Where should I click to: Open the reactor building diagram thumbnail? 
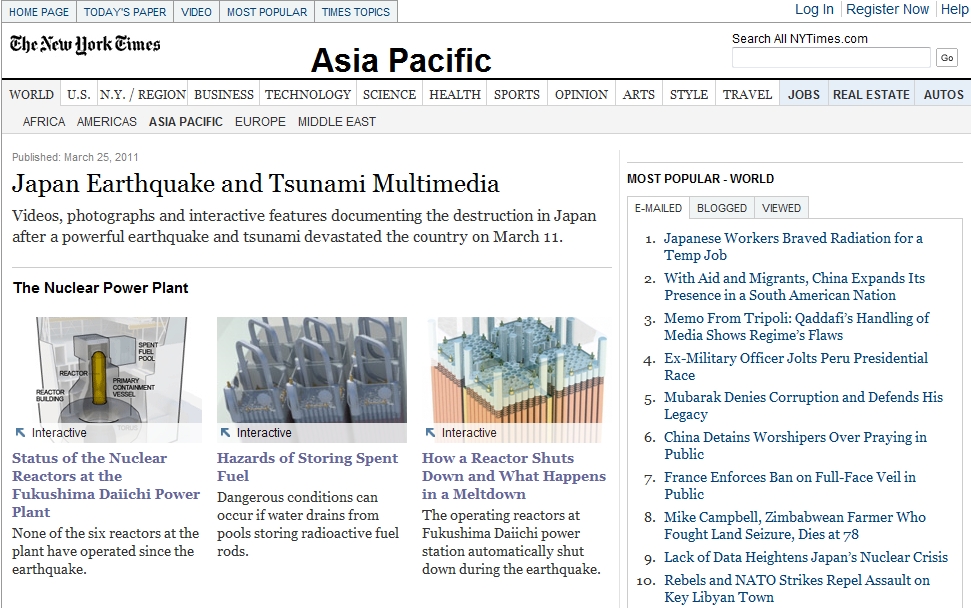[x=107, y=370]
